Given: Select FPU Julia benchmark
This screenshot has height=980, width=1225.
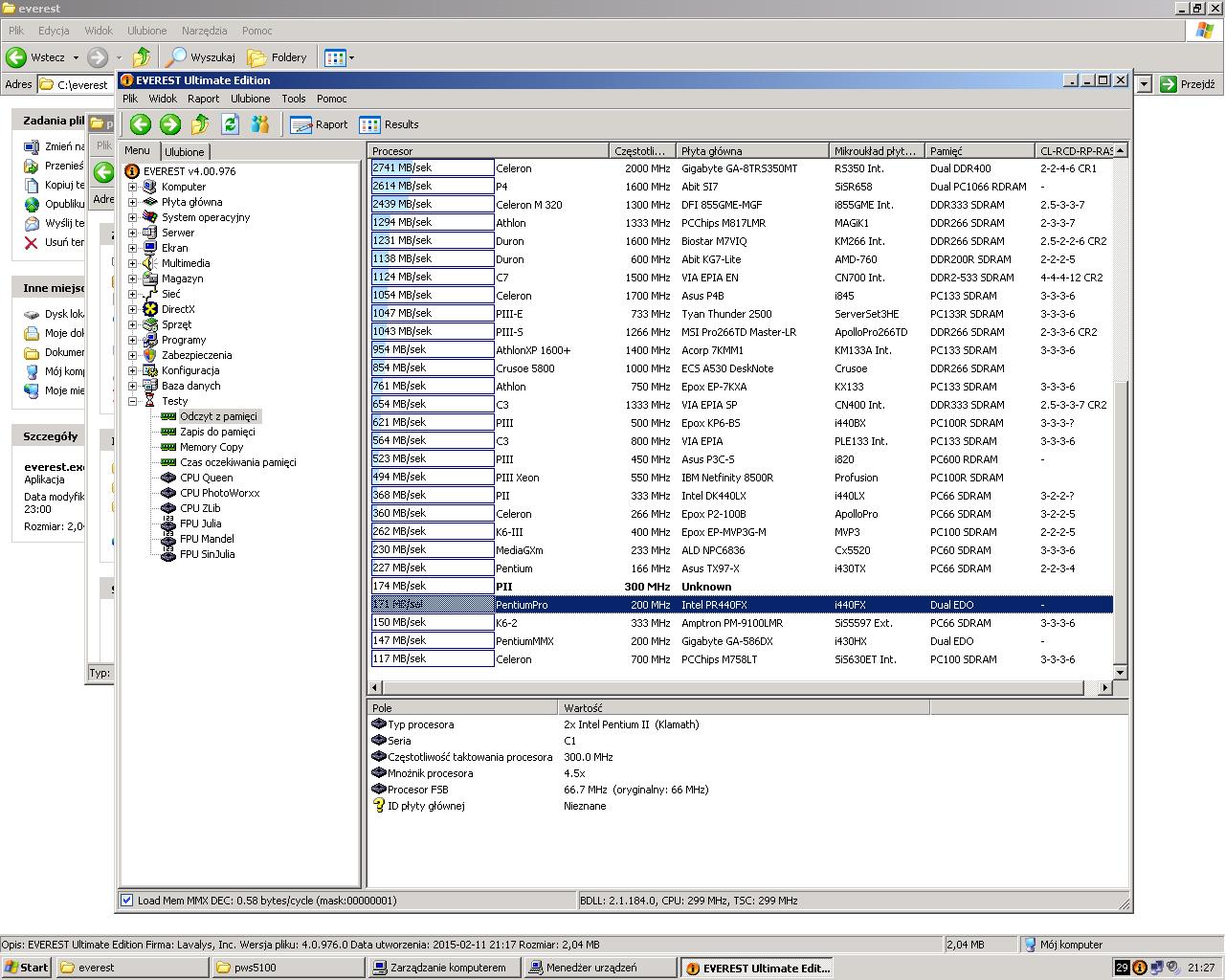Looking at the screenshot, I should 200,523.
